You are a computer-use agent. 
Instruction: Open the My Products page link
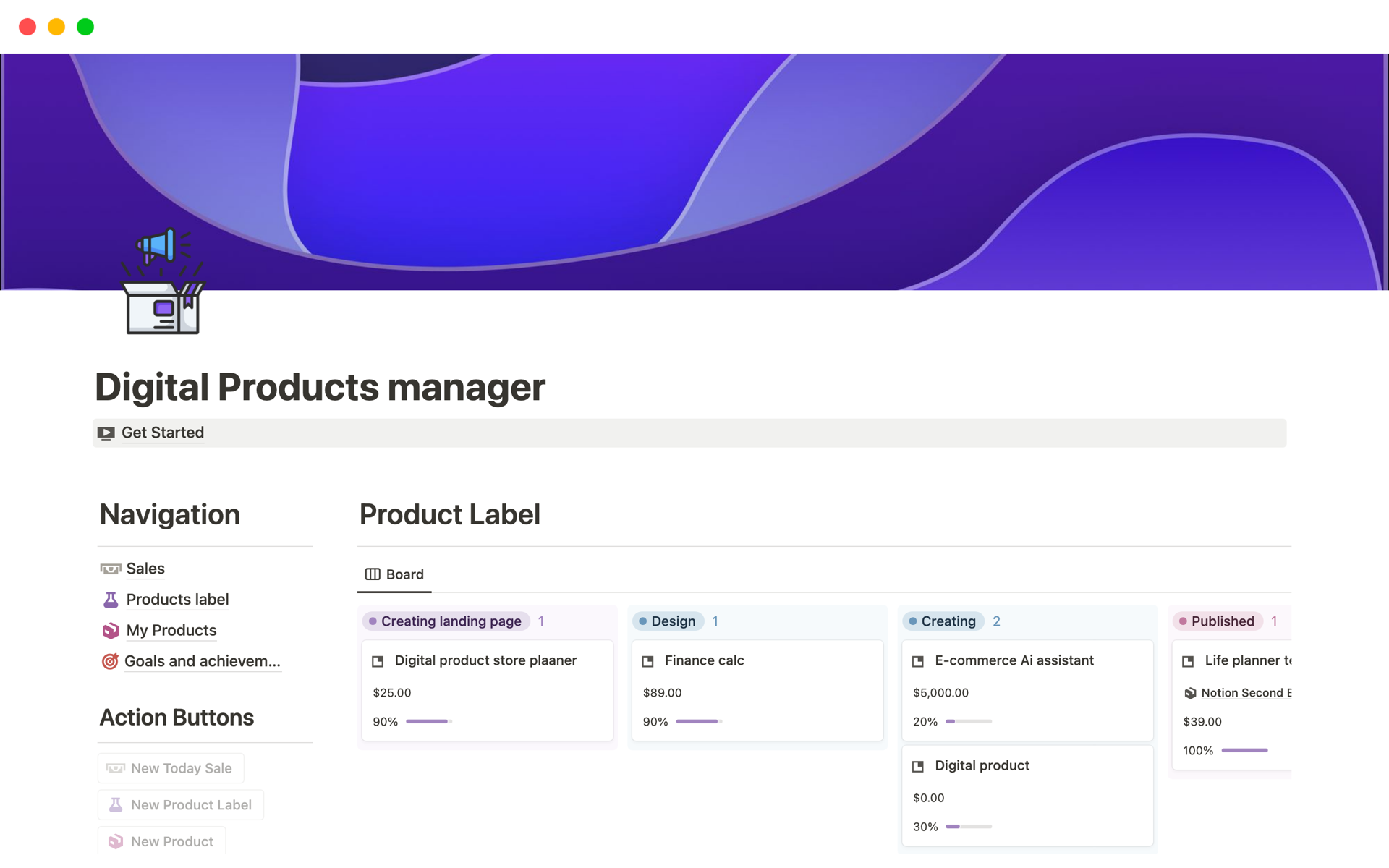tap(171, 631)
